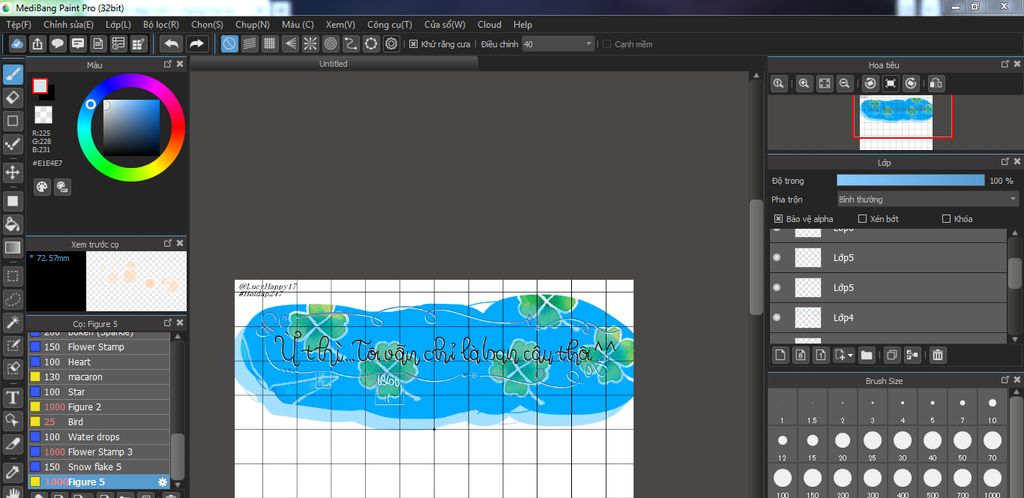Adjust the Độ trong opacity slider
This screenshot has width=1024, height=498.
(910, 181)
